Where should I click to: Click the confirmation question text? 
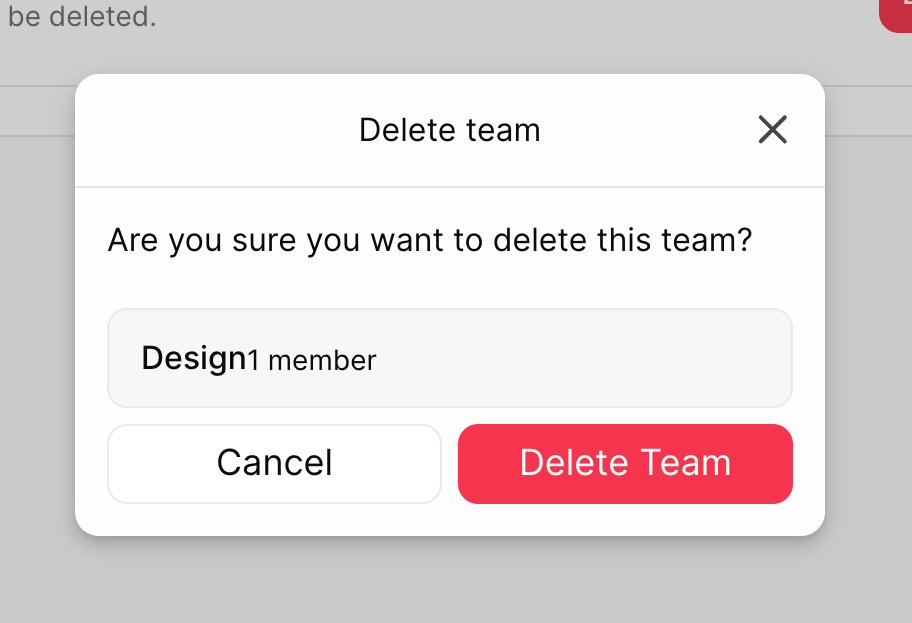click(430, 240)
